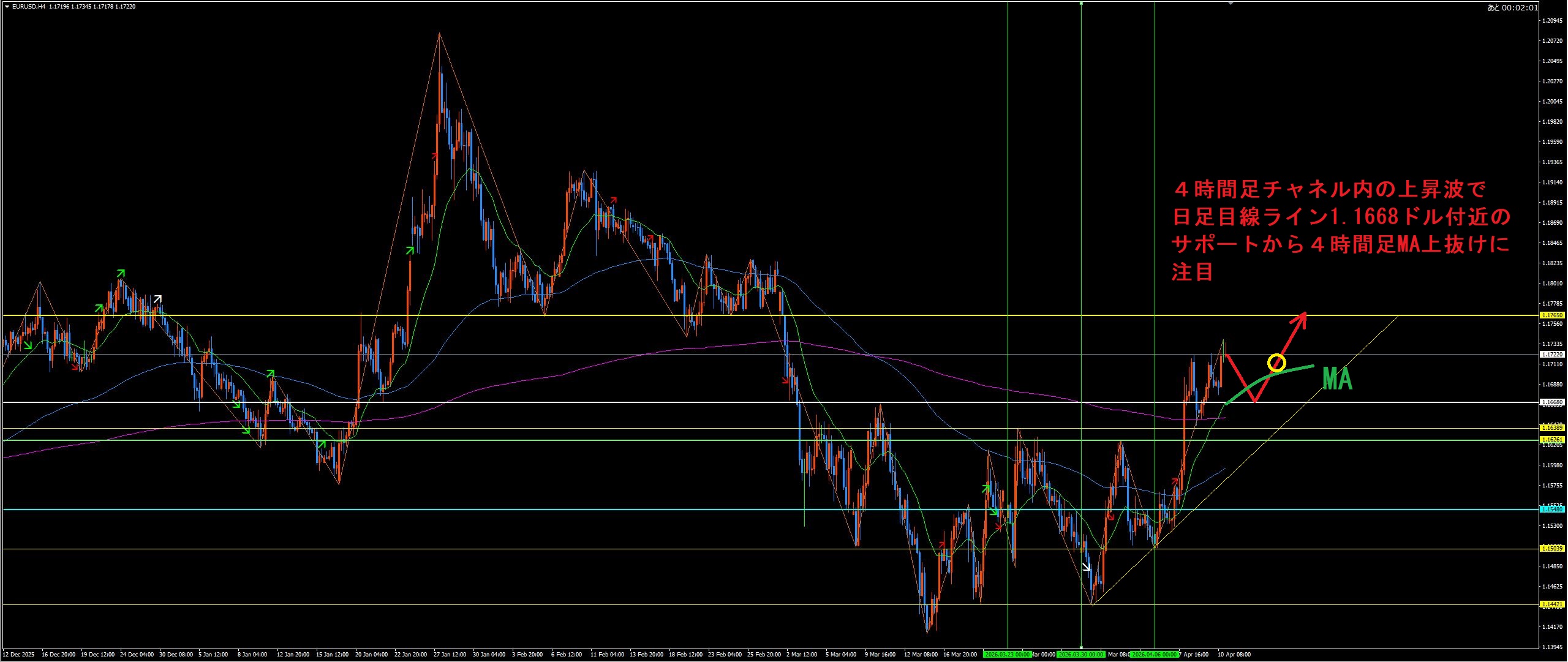Click the 1.15480 cyan price label
This screenshot has width=1568, height=662.
[x=1553, y=510]
